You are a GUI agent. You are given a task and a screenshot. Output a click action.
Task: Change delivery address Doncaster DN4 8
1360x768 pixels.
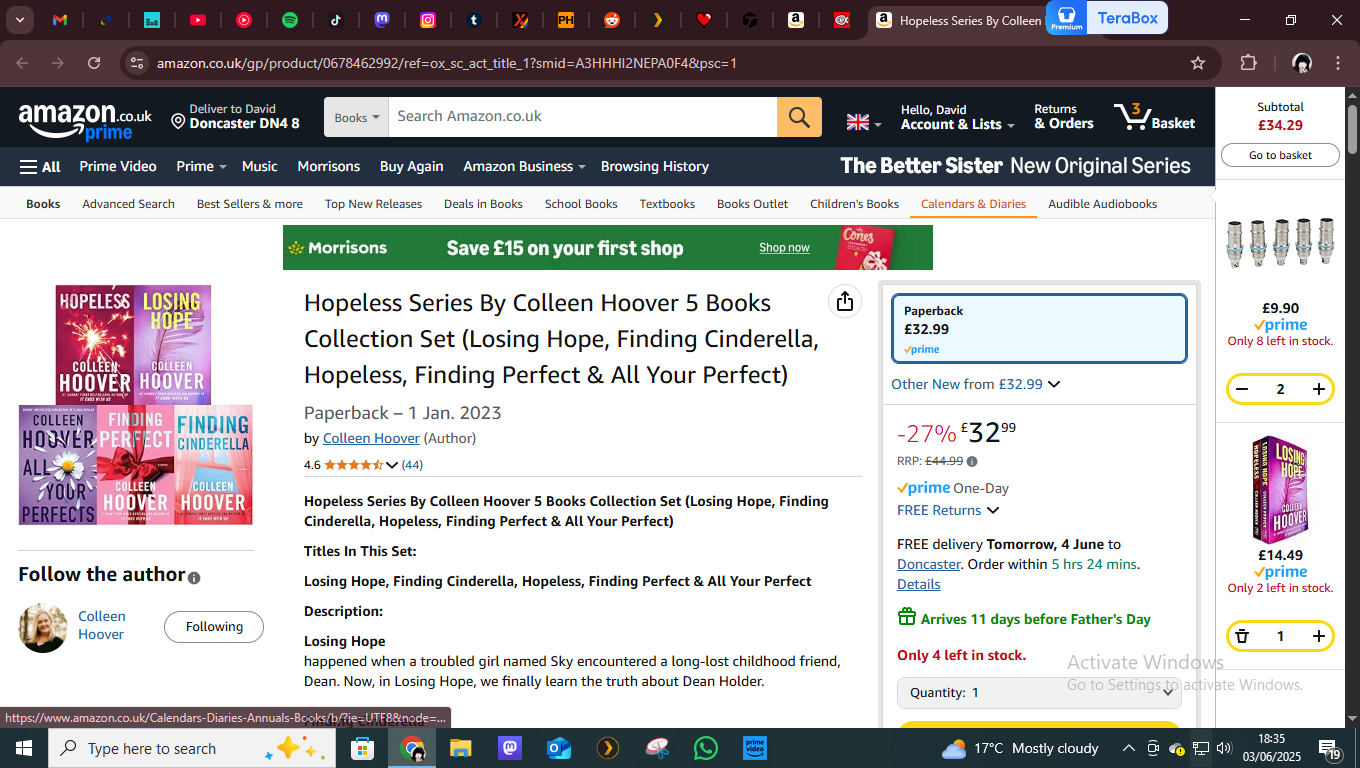(x=235, y=117)
